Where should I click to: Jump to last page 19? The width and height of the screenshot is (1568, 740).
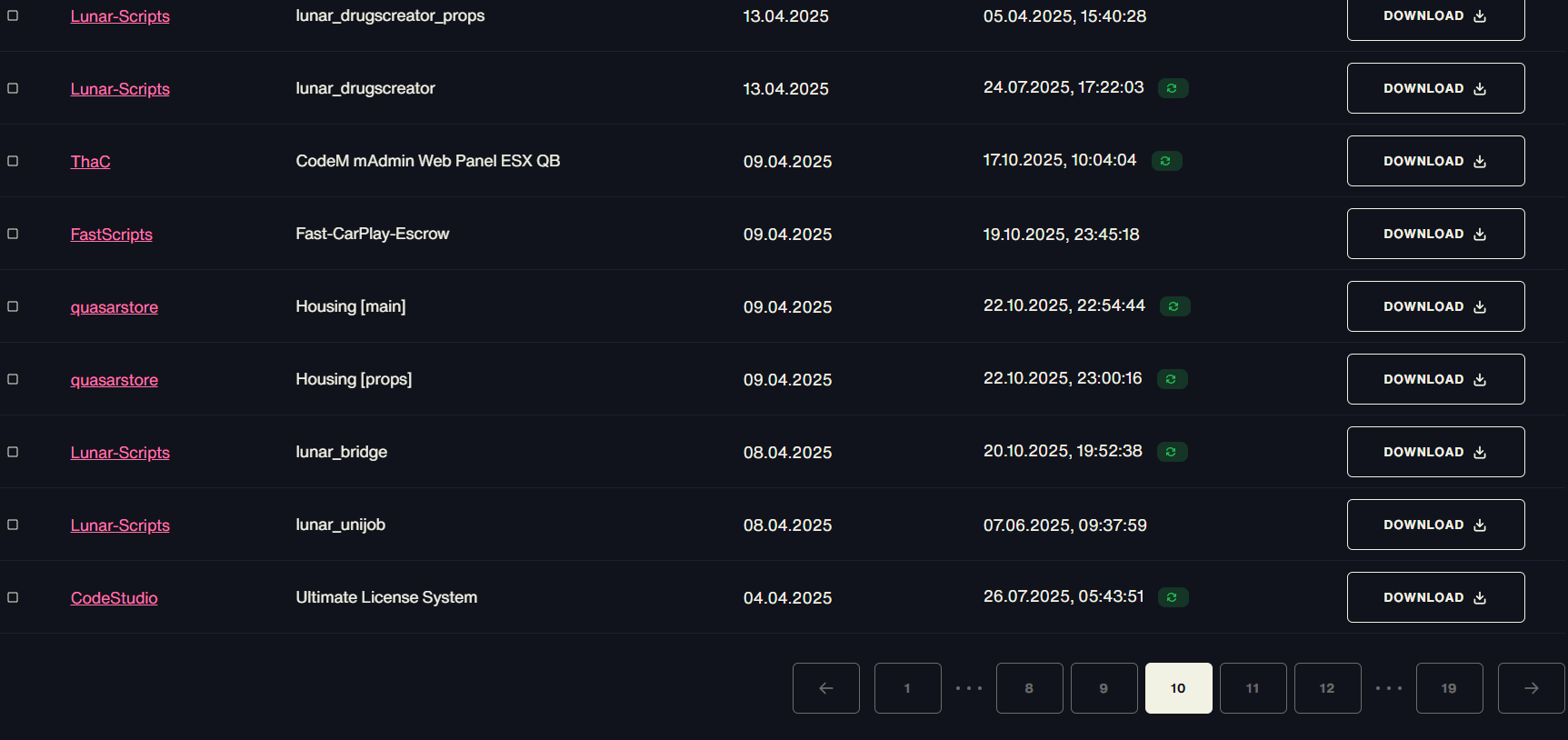click(1450, 688)
